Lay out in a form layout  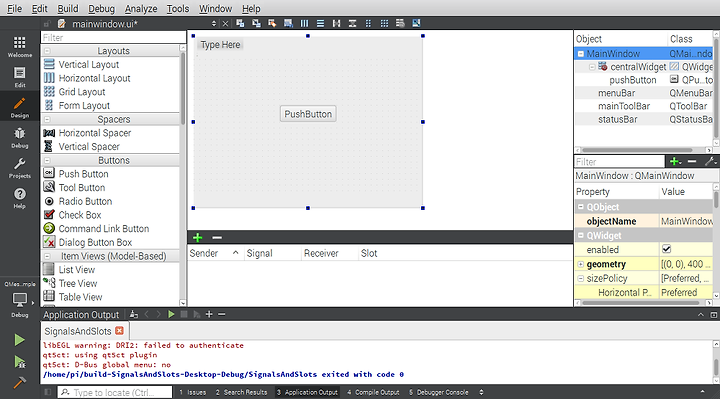click(368, 23)
